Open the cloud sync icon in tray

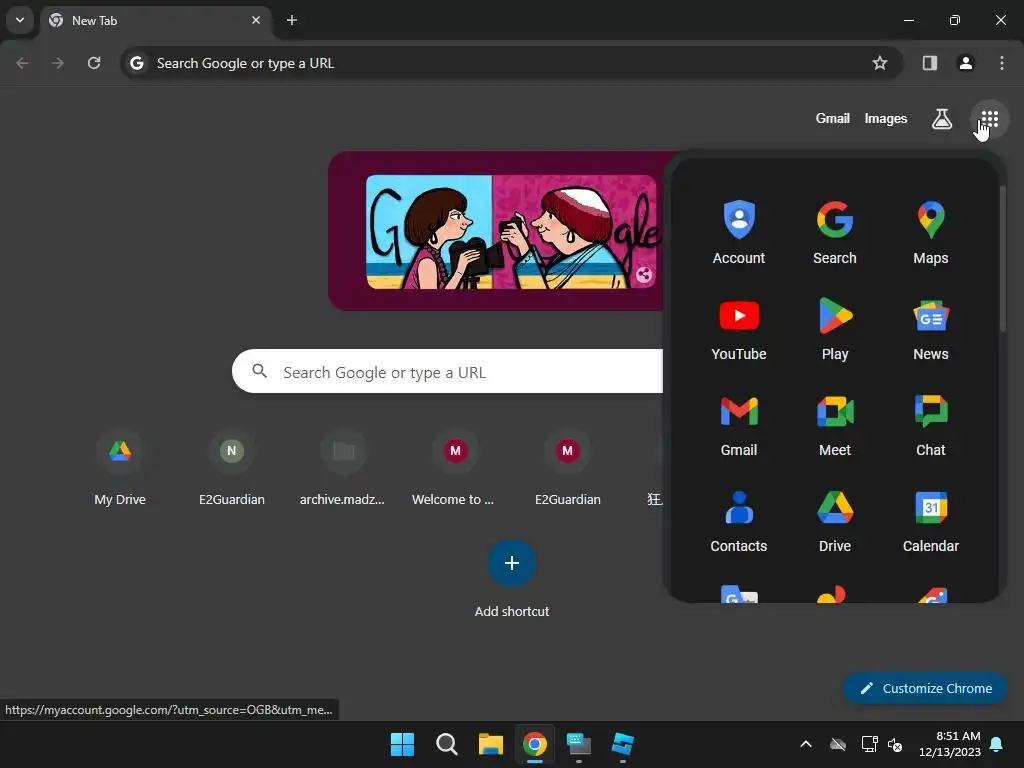[838, 744]
